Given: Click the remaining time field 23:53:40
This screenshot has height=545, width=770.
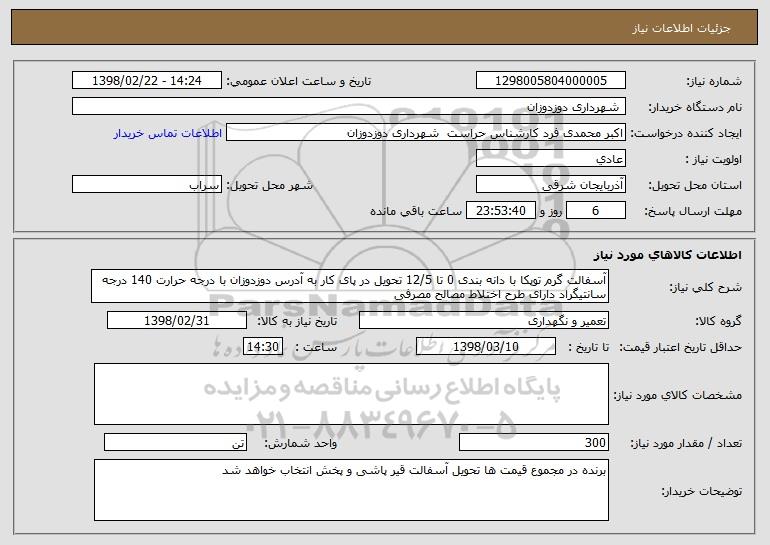Looking at the screenshot, I should click(500, 211).
